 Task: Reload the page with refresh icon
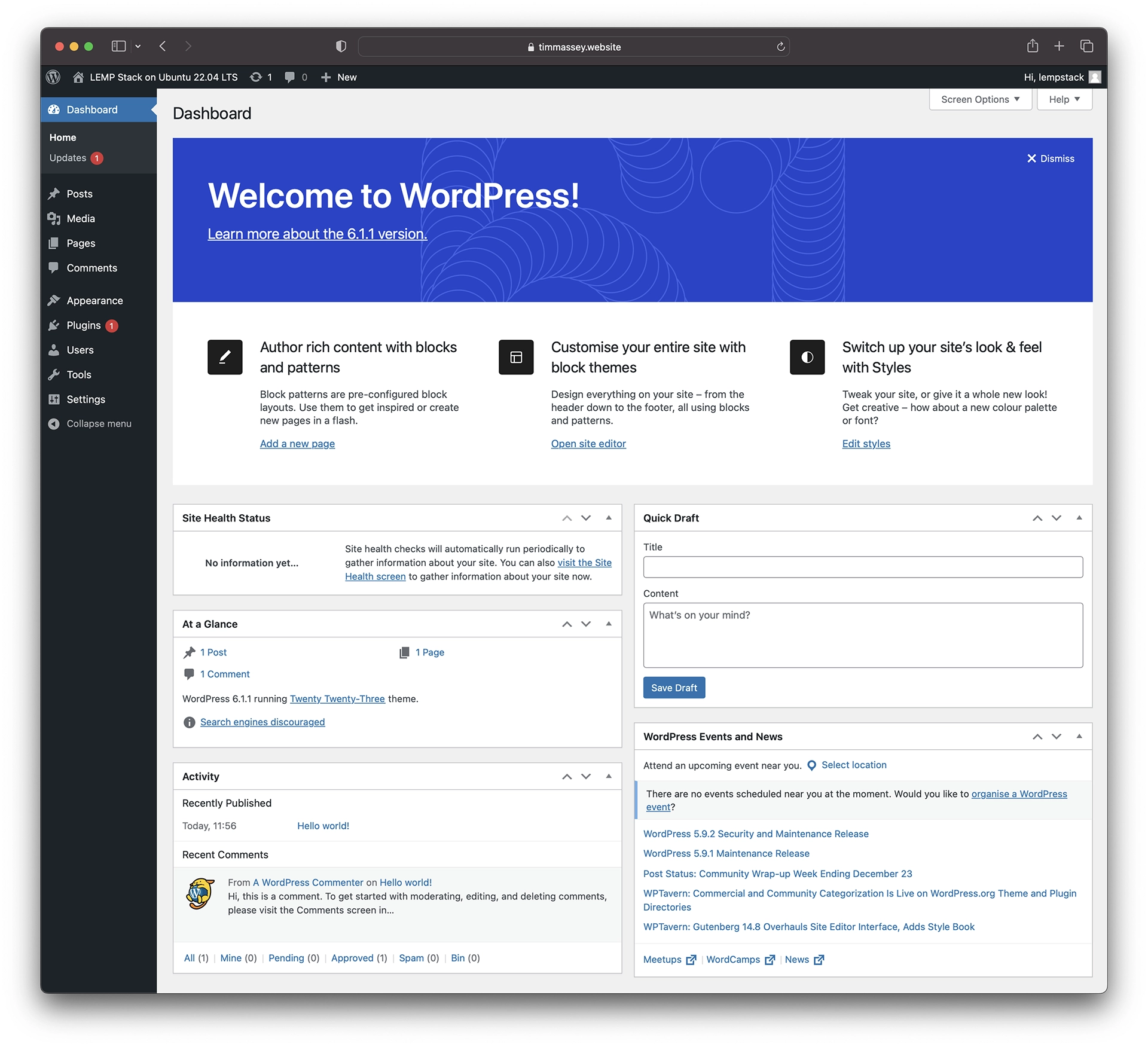(780, 47)
